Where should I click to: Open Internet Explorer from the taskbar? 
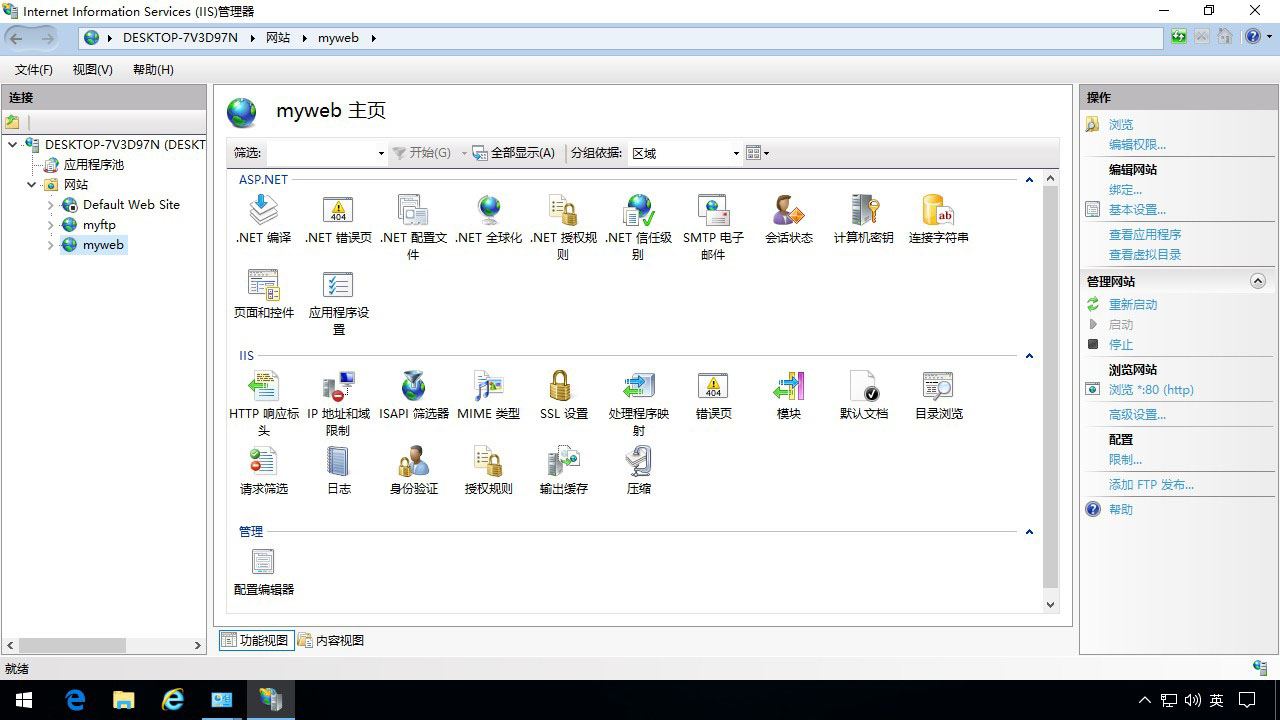[x=173, y=700]
